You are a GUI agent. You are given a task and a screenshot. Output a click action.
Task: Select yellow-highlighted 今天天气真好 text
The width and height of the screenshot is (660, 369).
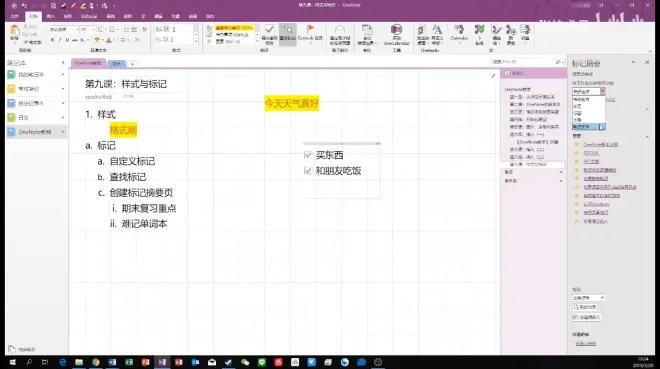pyautogui.click(x=292, y=104)
